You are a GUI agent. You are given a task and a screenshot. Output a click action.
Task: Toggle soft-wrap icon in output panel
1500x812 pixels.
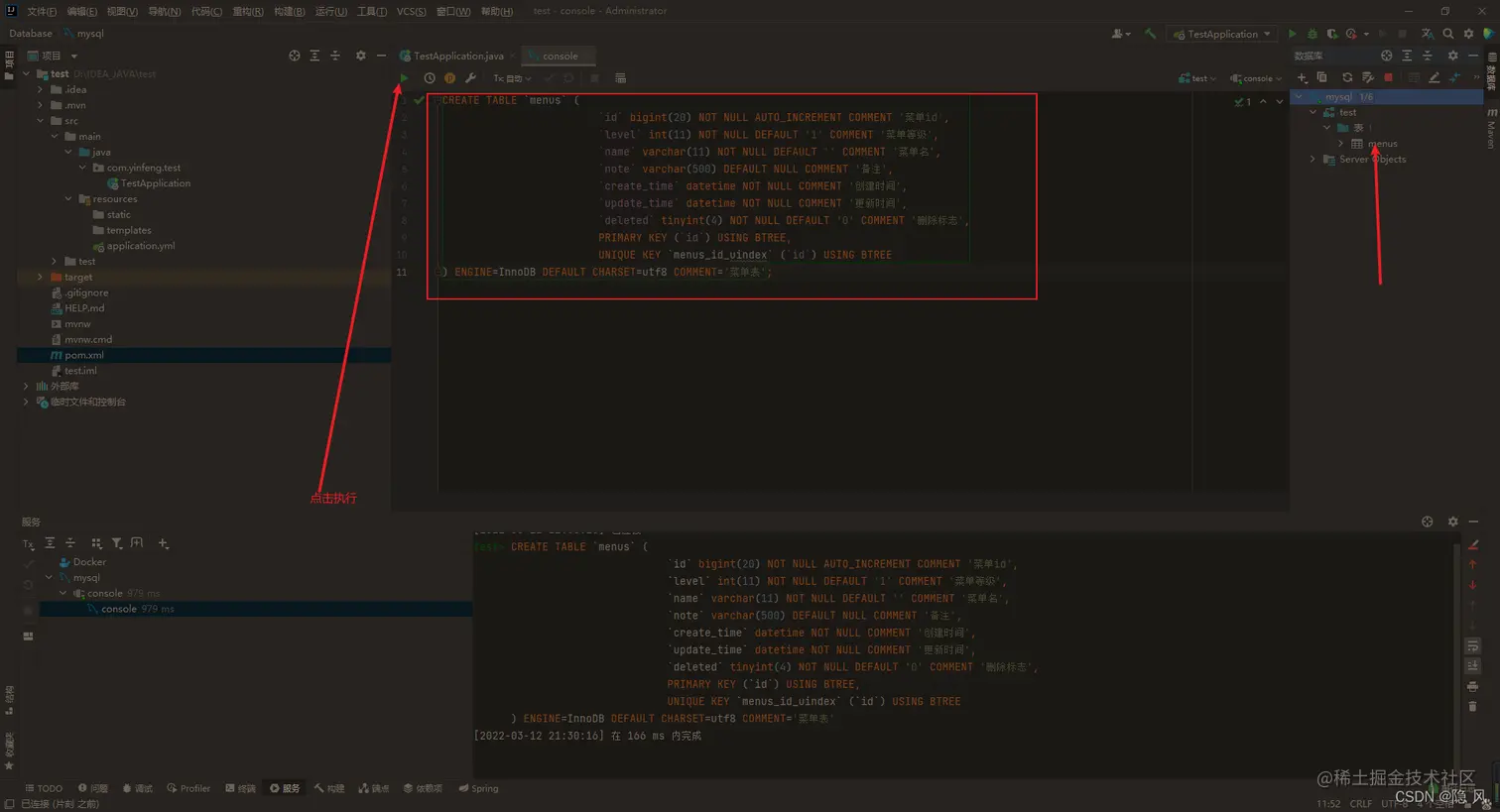pos(1472,646)
